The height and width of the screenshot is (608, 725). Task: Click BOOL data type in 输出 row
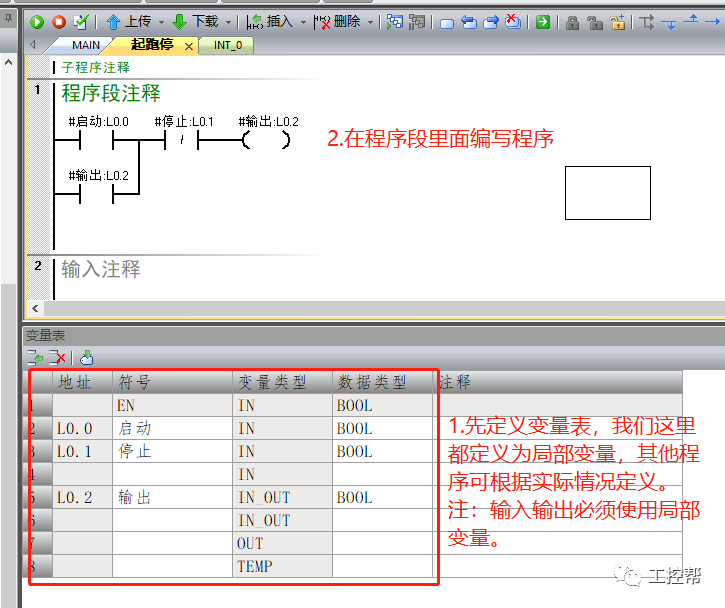click(382, 497)
